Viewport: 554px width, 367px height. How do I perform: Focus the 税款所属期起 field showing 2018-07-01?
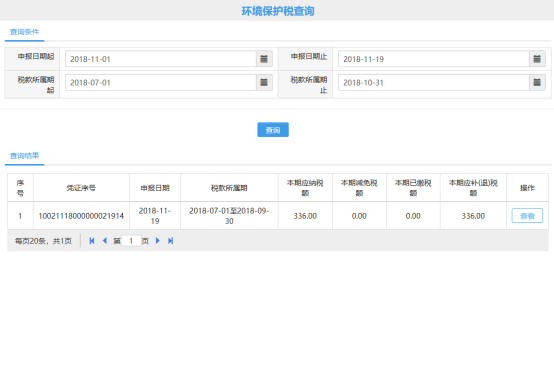coord(161,83)
